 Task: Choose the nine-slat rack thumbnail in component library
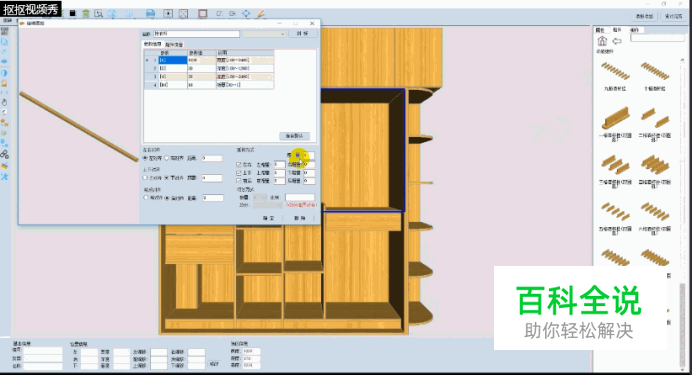[615, 71]
